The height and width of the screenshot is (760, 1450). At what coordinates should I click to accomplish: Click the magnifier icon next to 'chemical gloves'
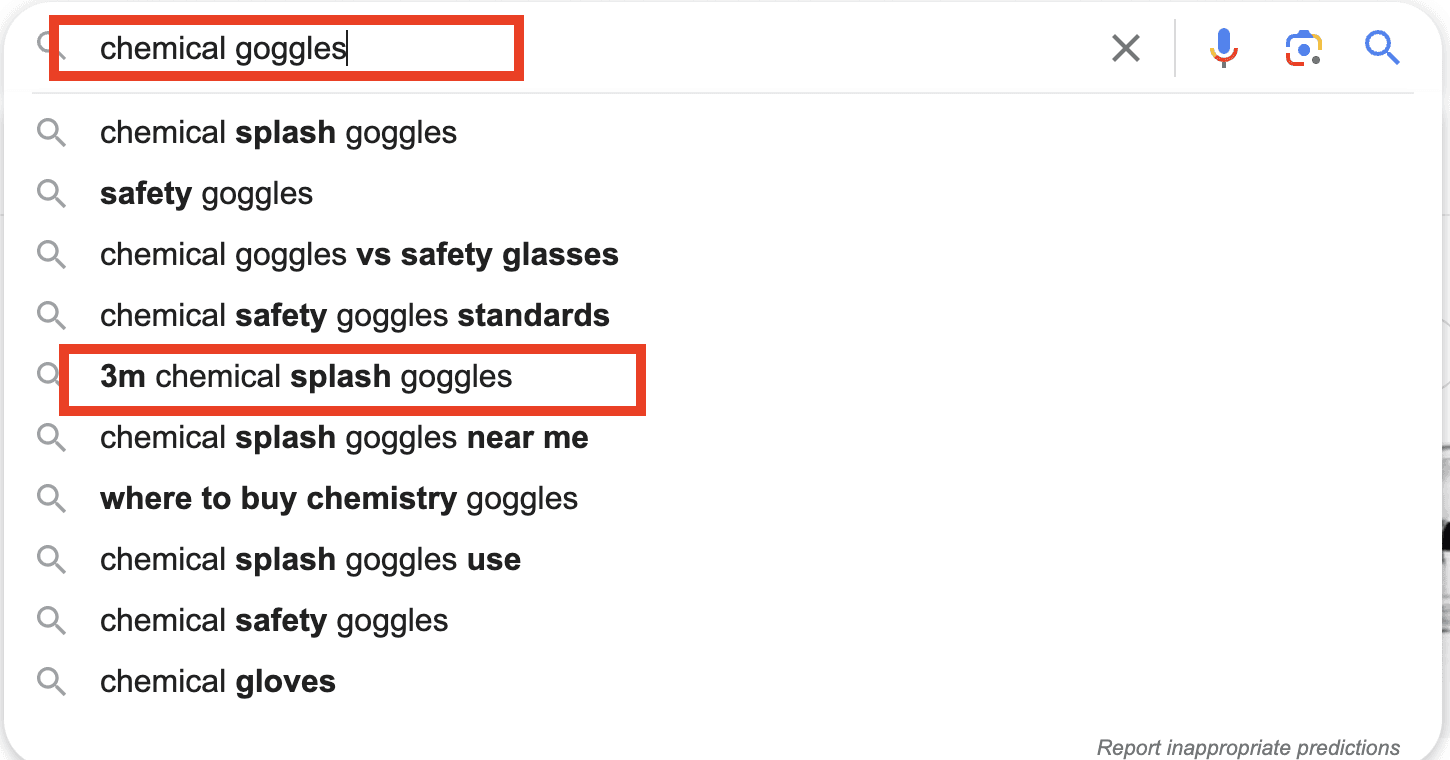[x=51, y=681]
